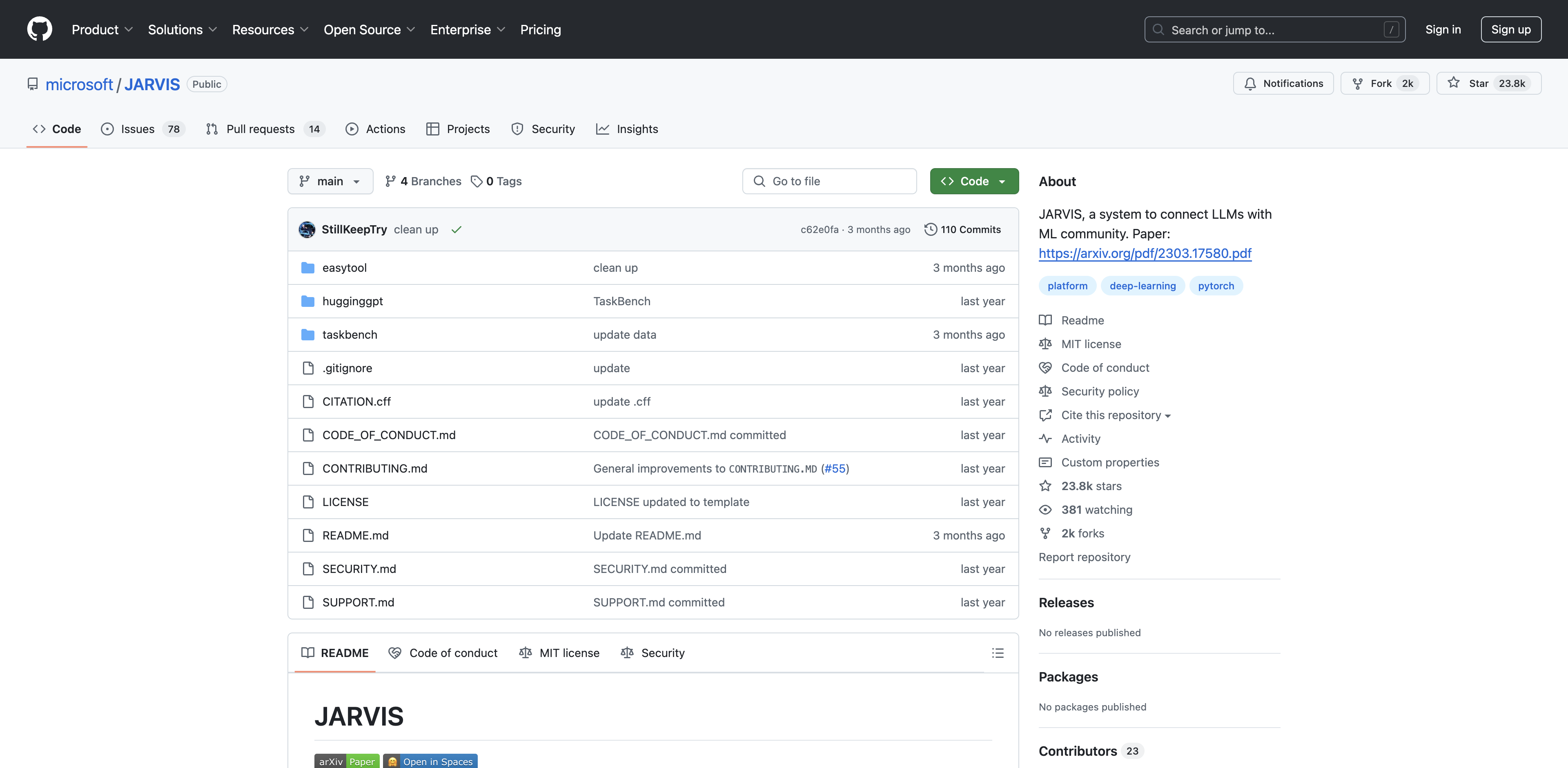Open the Pricing link

[541, 29]
